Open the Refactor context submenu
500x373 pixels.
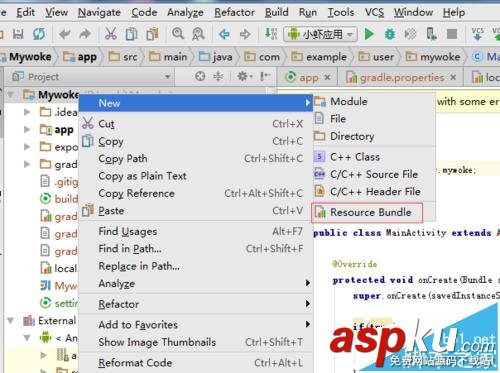click(x=195, y=304)
